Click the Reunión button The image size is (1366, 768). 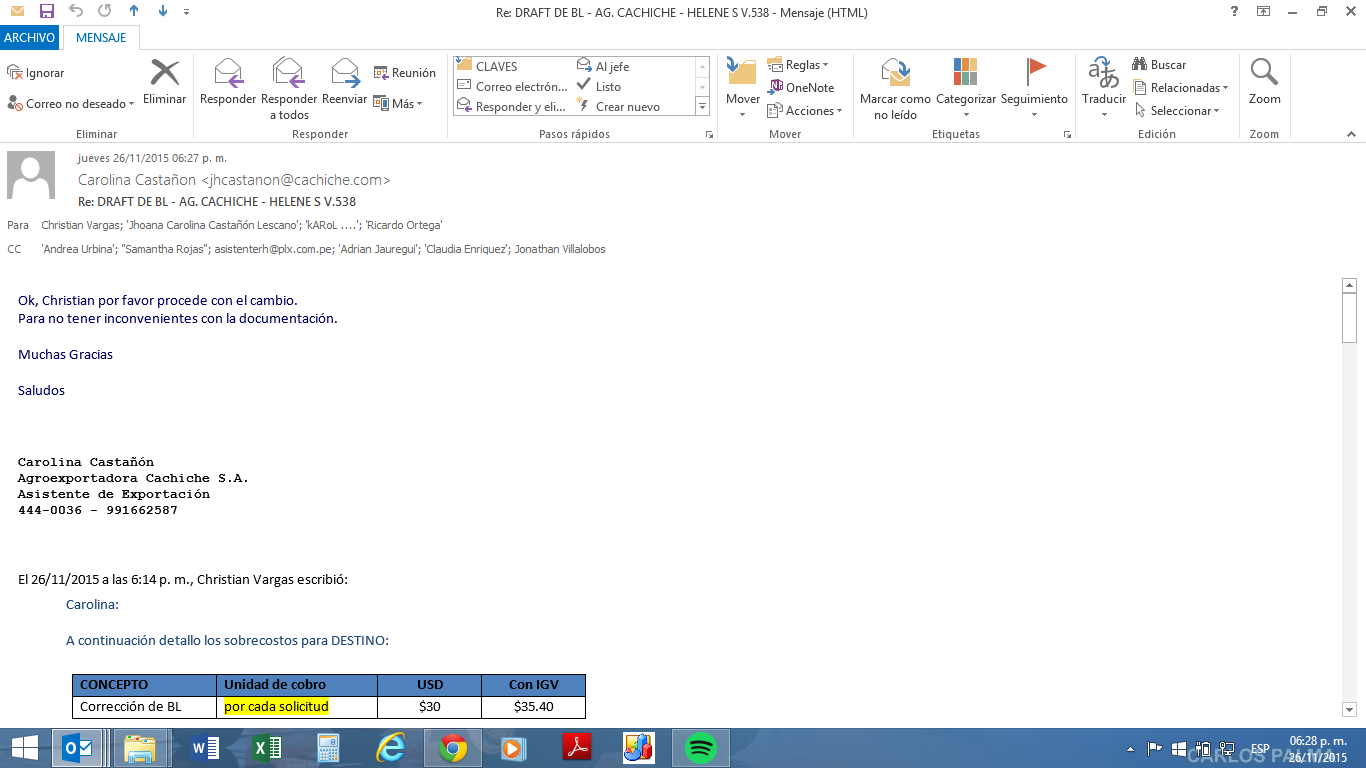pos(405,73)
